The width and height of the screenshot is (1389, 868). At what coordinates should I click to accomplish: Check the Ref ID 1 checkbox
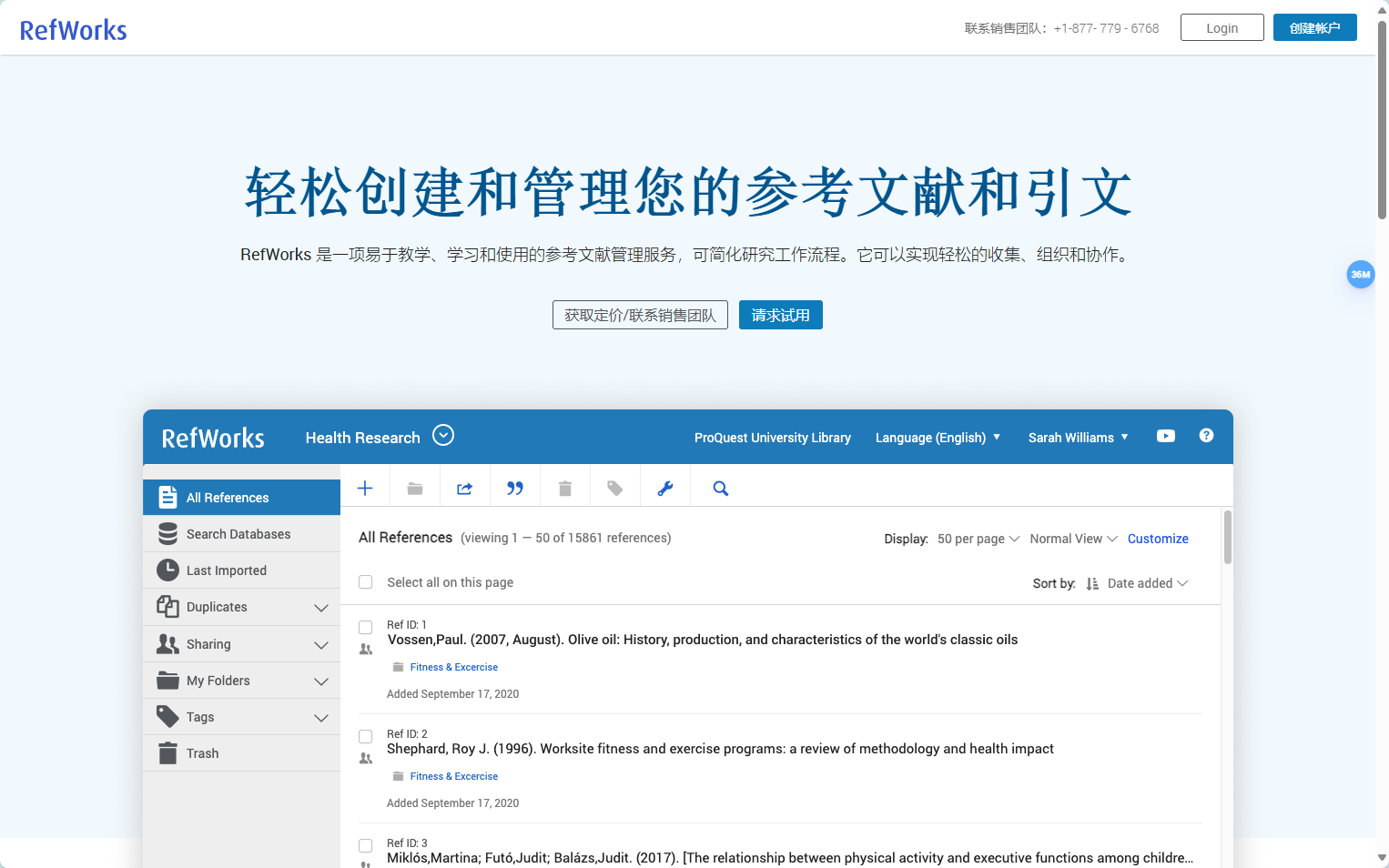[366, 627]
